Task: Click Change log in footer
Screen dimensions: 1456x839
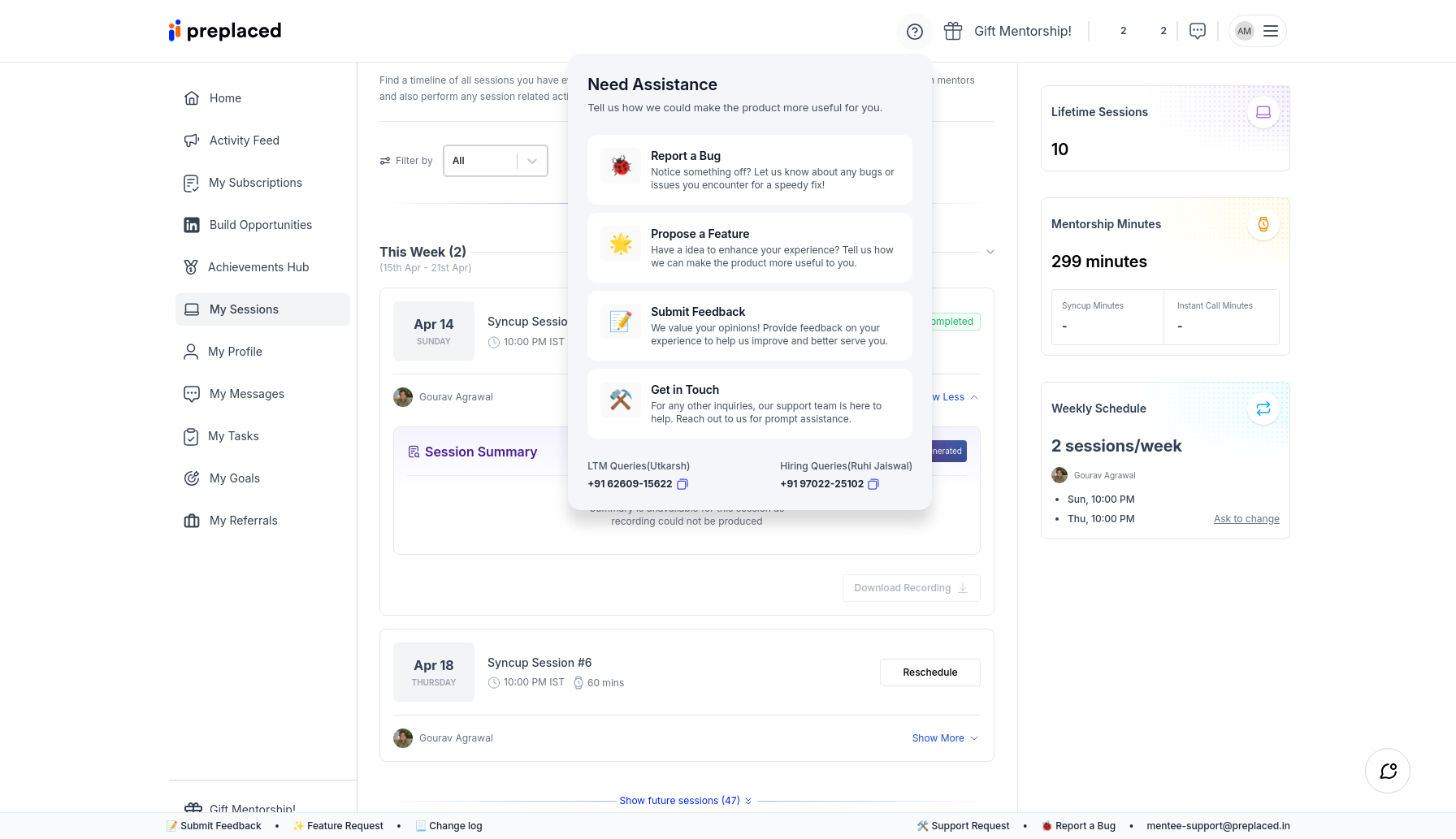Action: 448,826
